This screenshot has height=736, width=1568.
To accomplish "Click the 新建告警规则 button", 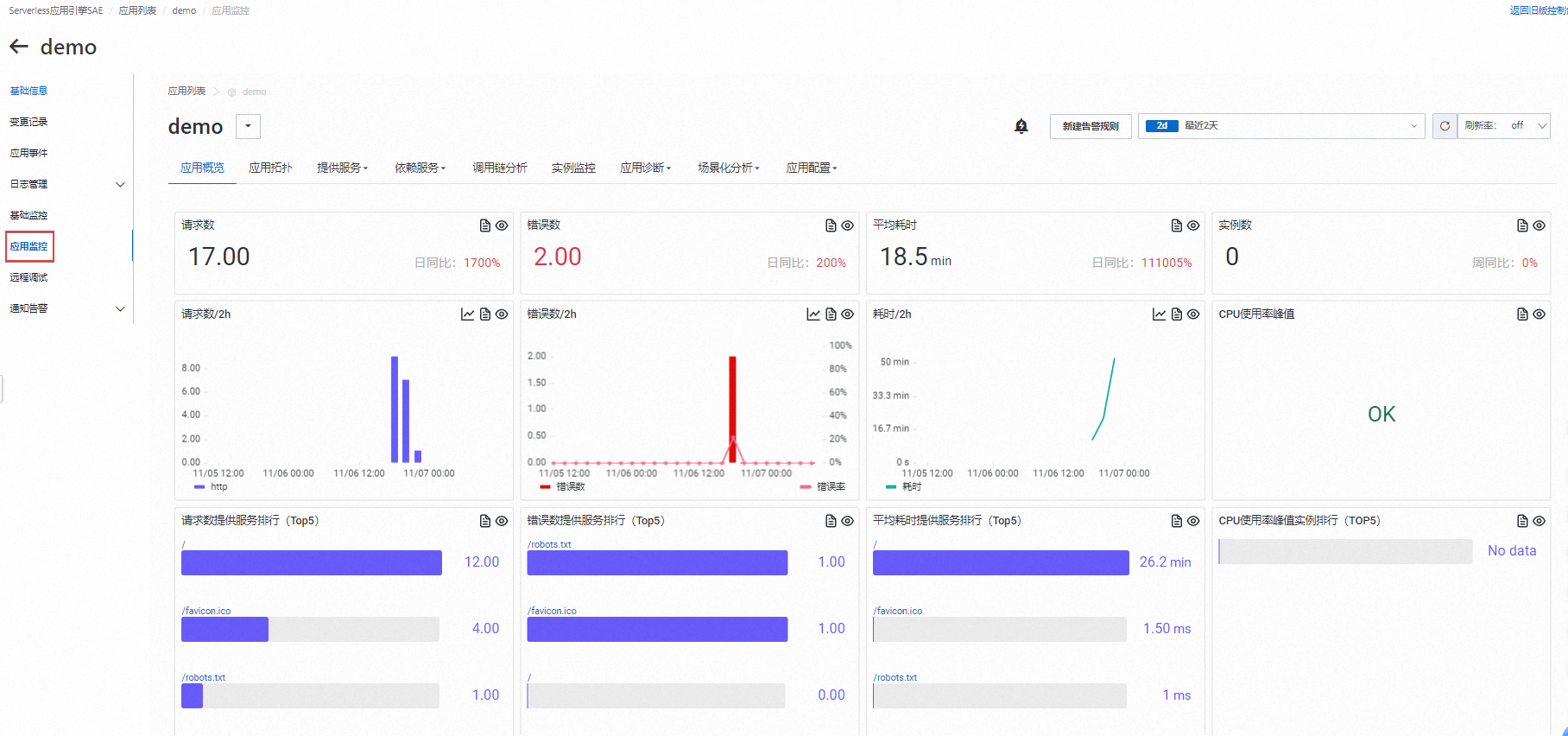I will click(x=1091, y=126).
